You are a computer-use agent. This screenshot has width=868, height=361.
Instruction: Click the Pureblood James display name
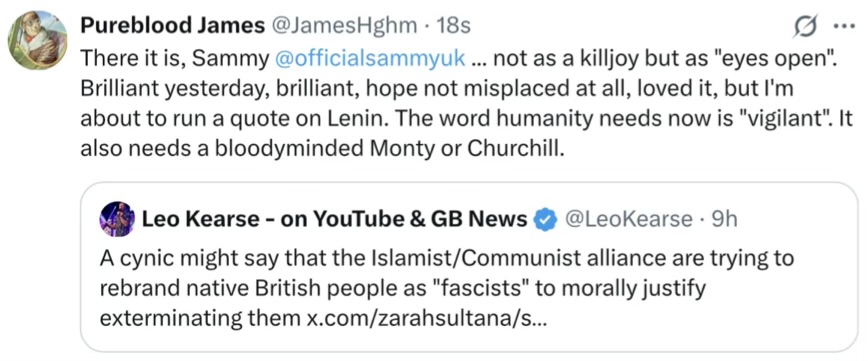173,25
